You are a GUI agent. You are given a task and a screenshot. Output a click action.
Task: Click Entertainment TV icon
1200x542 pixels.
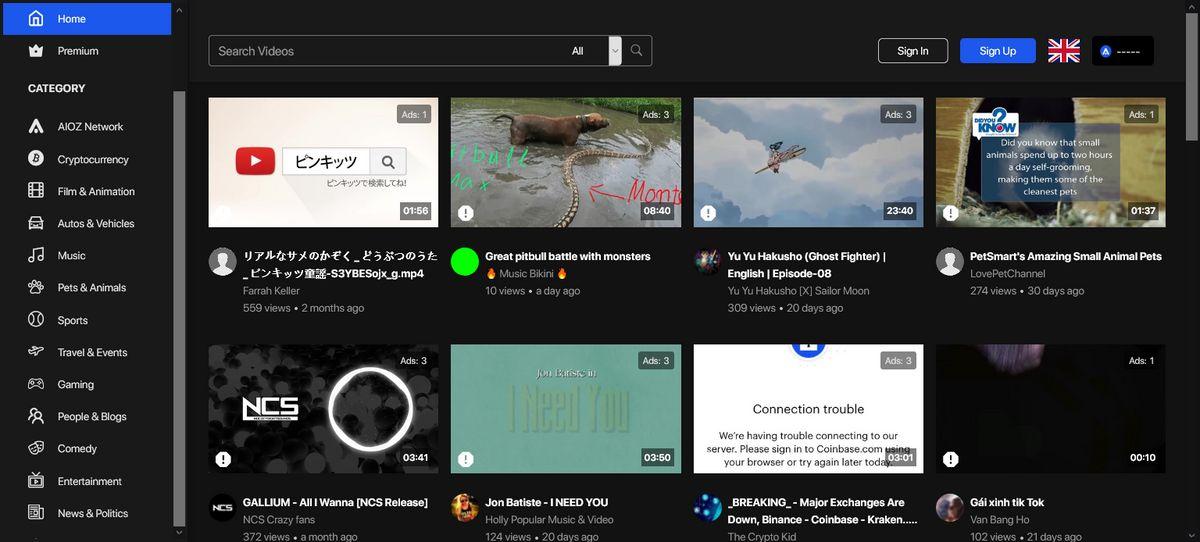[36, 481]
